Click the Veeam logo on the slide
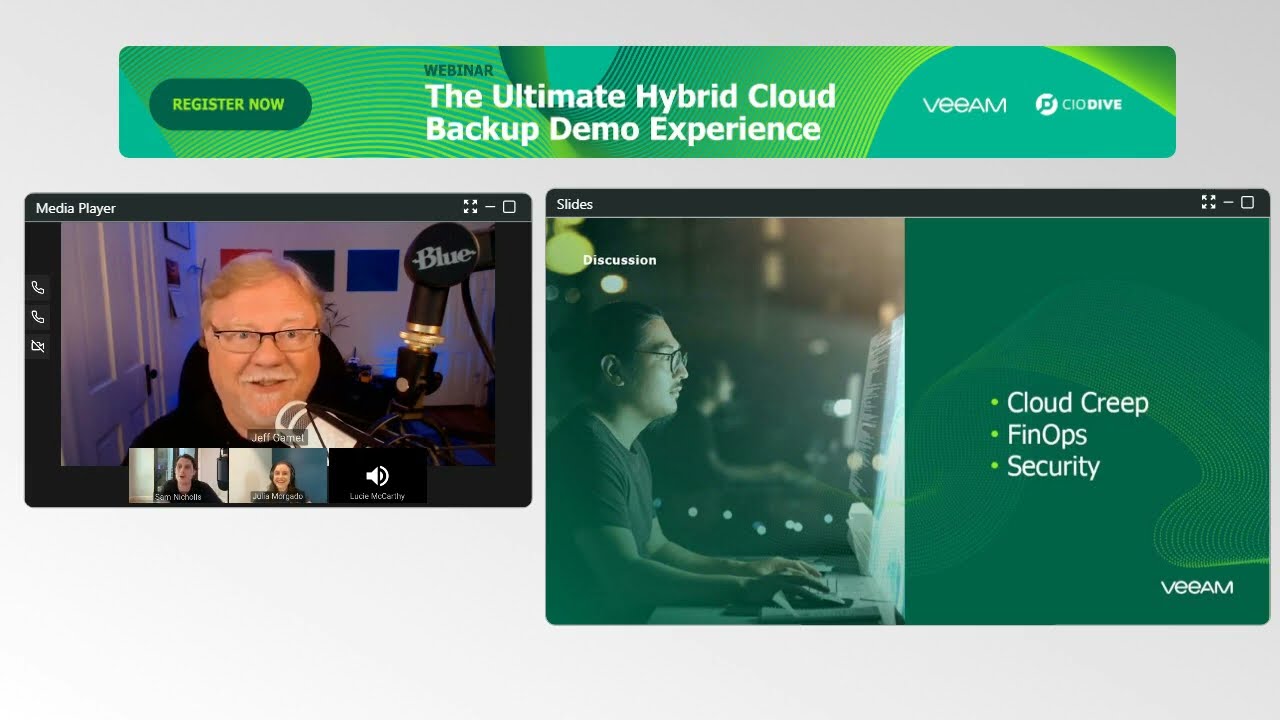 pyautogui.click(x=1197, y=588)
